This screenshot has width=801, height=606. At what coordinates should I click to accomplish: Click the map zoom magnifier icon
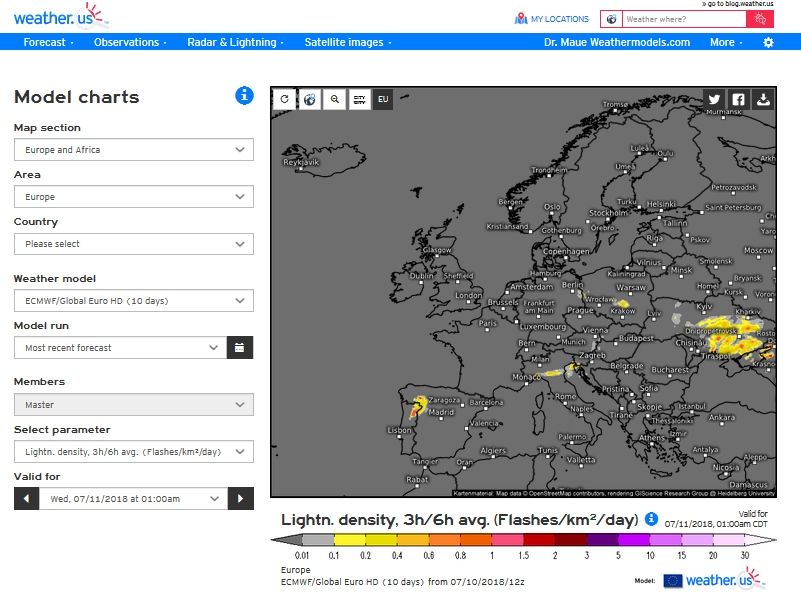click(335, 99)
